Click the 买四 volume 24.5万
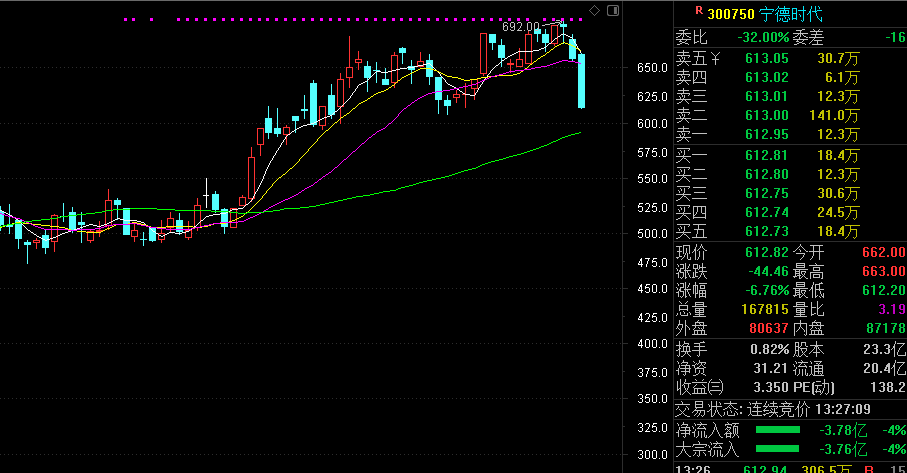907x473 pixels. pyautogui.click(x=838, y=212)
